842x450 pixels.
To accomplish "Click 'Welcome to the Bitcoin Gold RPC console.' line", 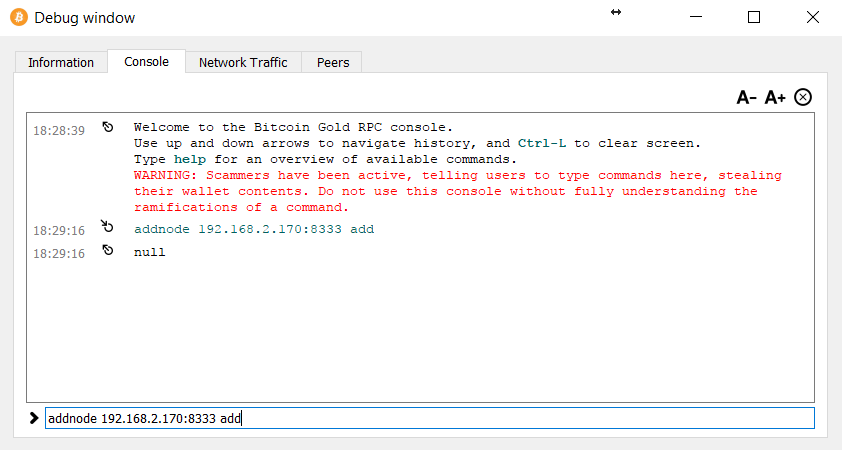I will coord(293,127).
